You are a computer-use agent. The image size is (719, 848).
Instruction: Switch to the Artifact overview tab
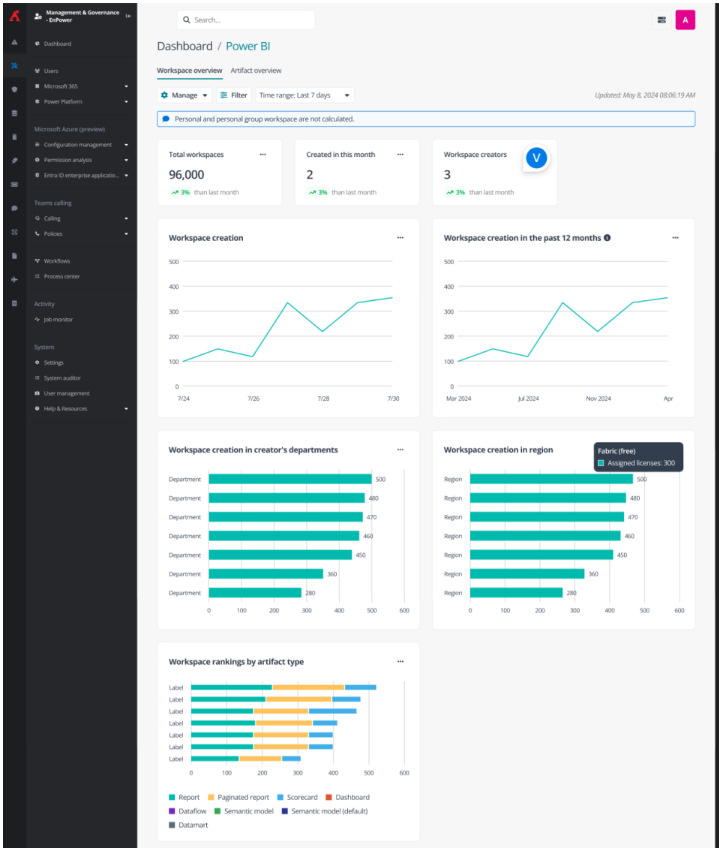click(256, 71)
